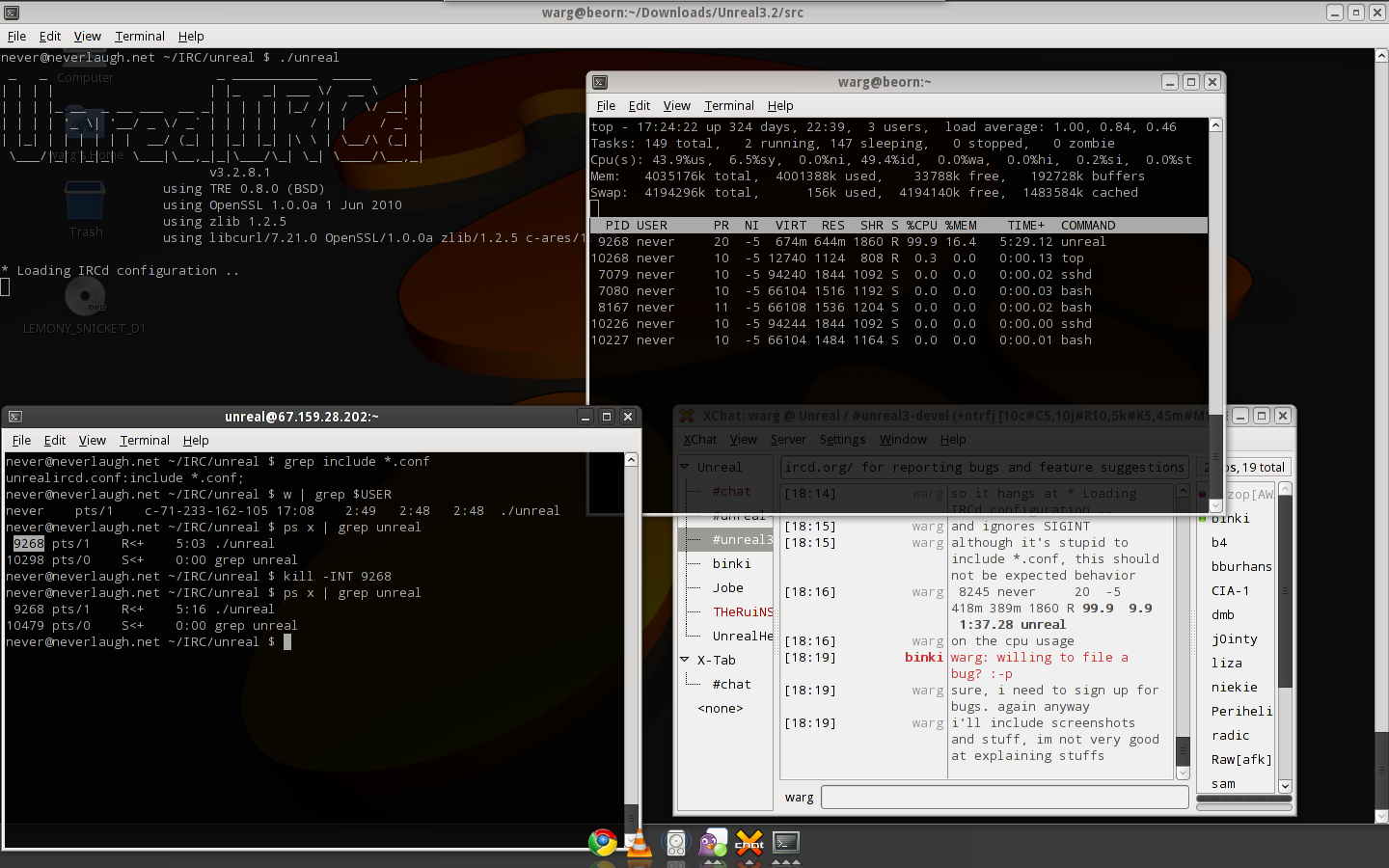Click the speaker icon in the dock
Viewport: 1389px width, 868px height.
[x=676, y=844]
